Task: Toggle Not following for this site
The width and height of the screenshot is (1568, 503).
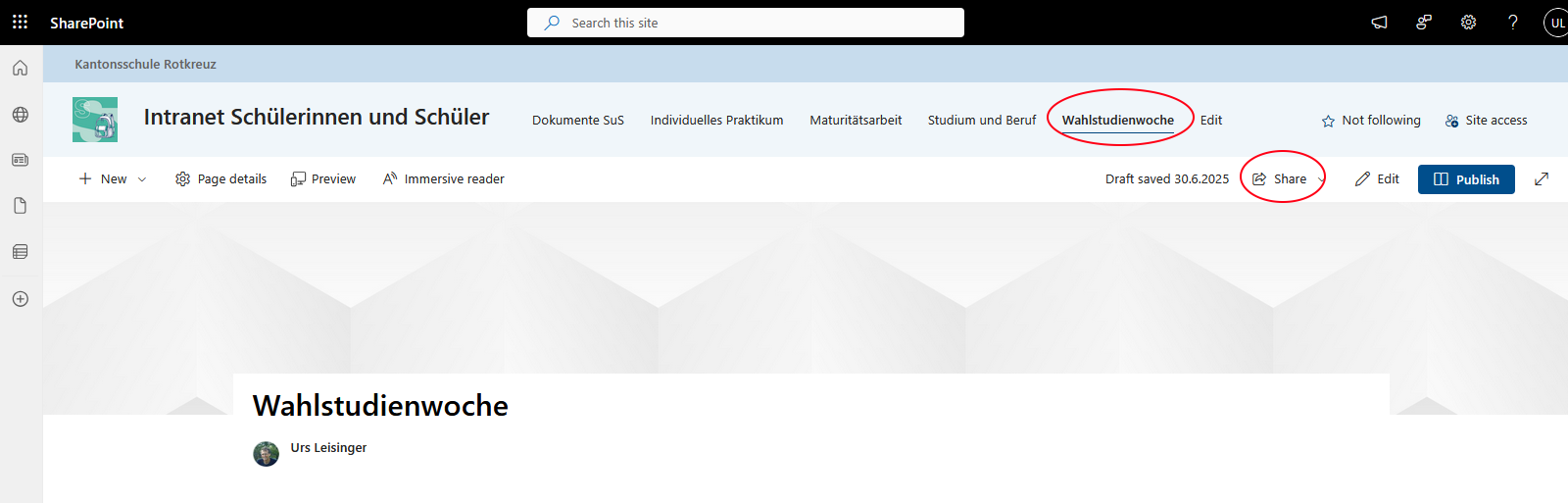Action: point(1371,121)
